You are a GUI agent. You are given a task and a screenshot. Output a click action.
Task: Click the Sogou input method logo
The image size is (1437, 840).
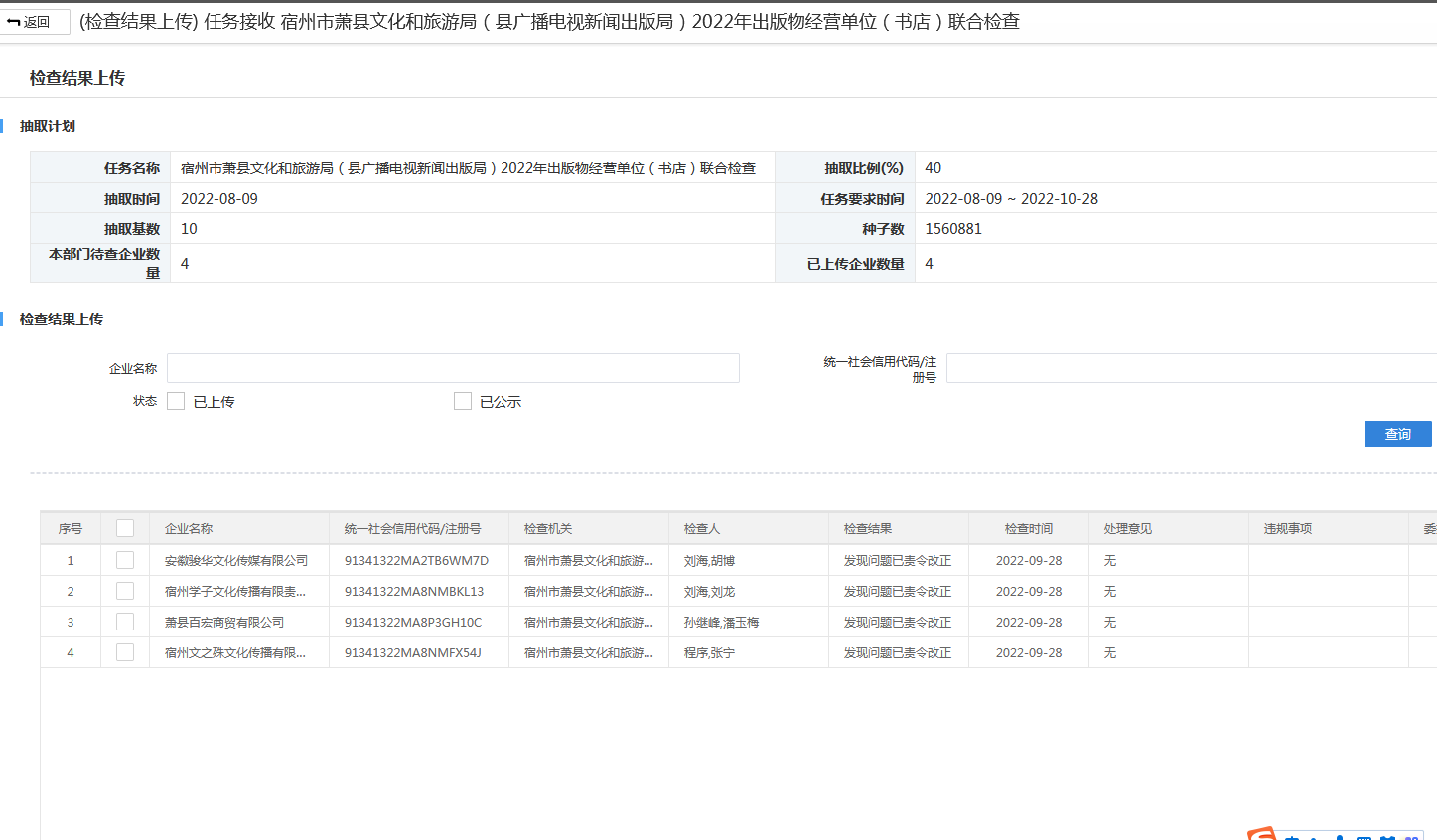pyautogui.click(x=1261, y=834)
